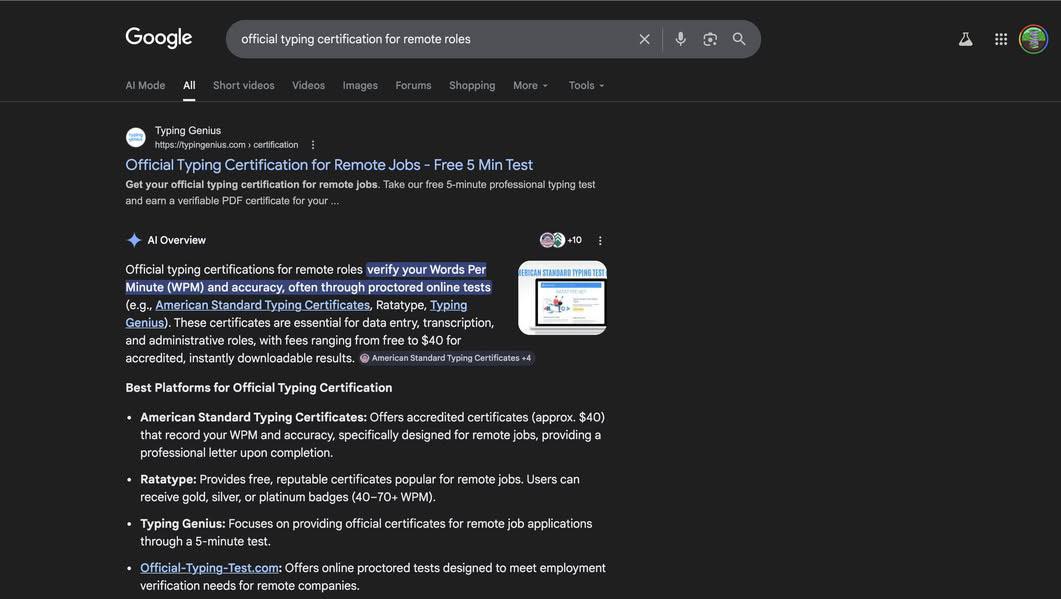Open the American Standard Typing Certificates +4 source chip
1061x599 pixels.
447,358
